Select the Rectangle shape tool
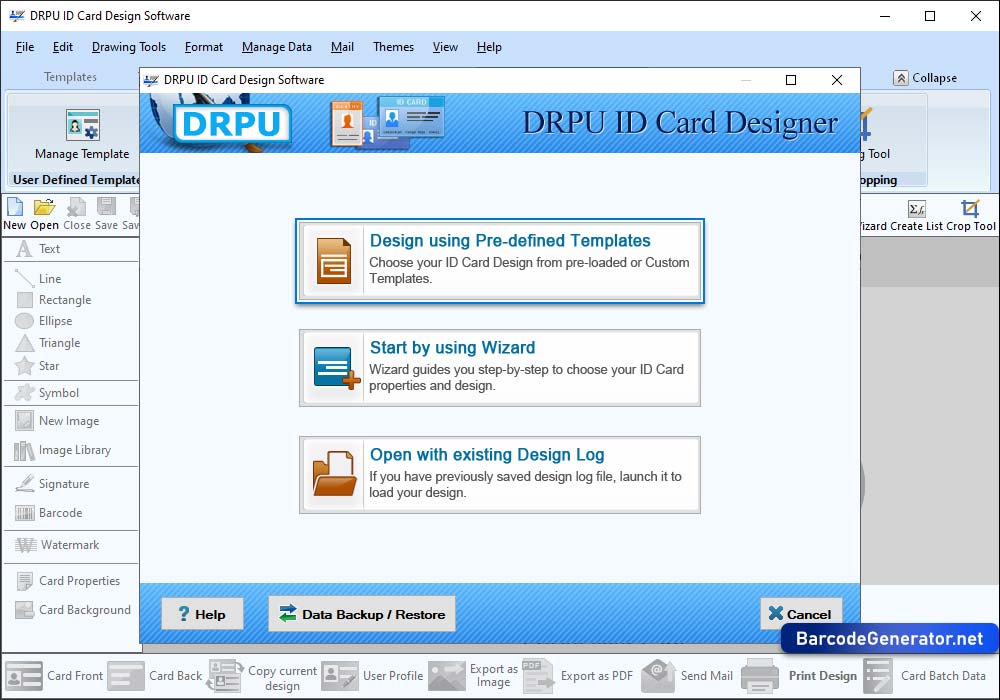1000x700 pixels. pos(54,300)
